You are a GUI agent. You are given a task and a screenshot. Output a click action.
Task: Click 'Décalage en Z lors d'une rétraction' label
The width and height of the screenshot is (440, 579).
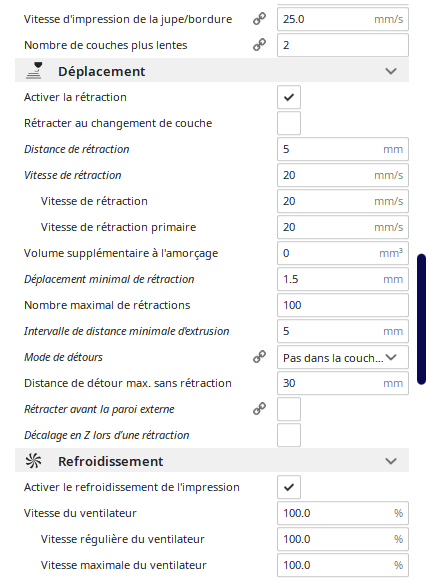(x=106, y=435)
